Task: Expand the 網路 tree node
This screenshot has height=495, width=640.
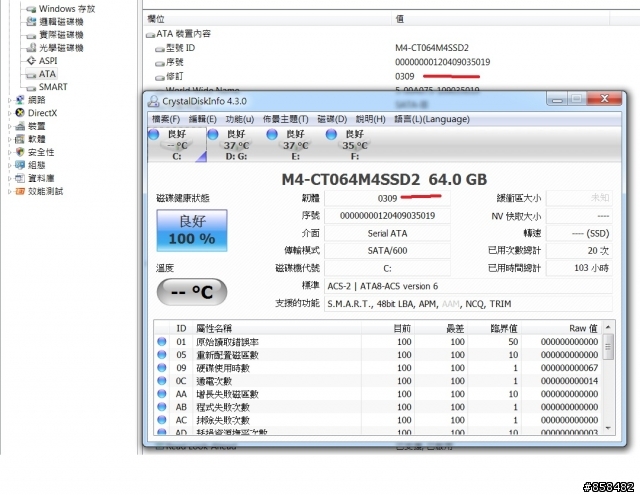Action: click(x=9, y=100)
